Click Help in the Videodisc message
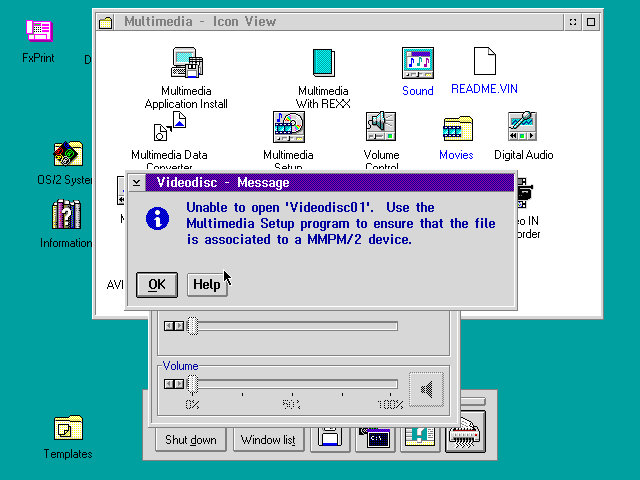Viewport: 640px width, 480px height. [x=207, y=284]
